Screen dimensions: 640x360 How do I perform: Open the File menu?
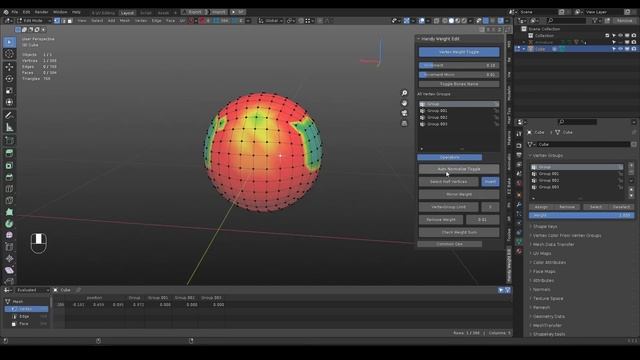15,12
